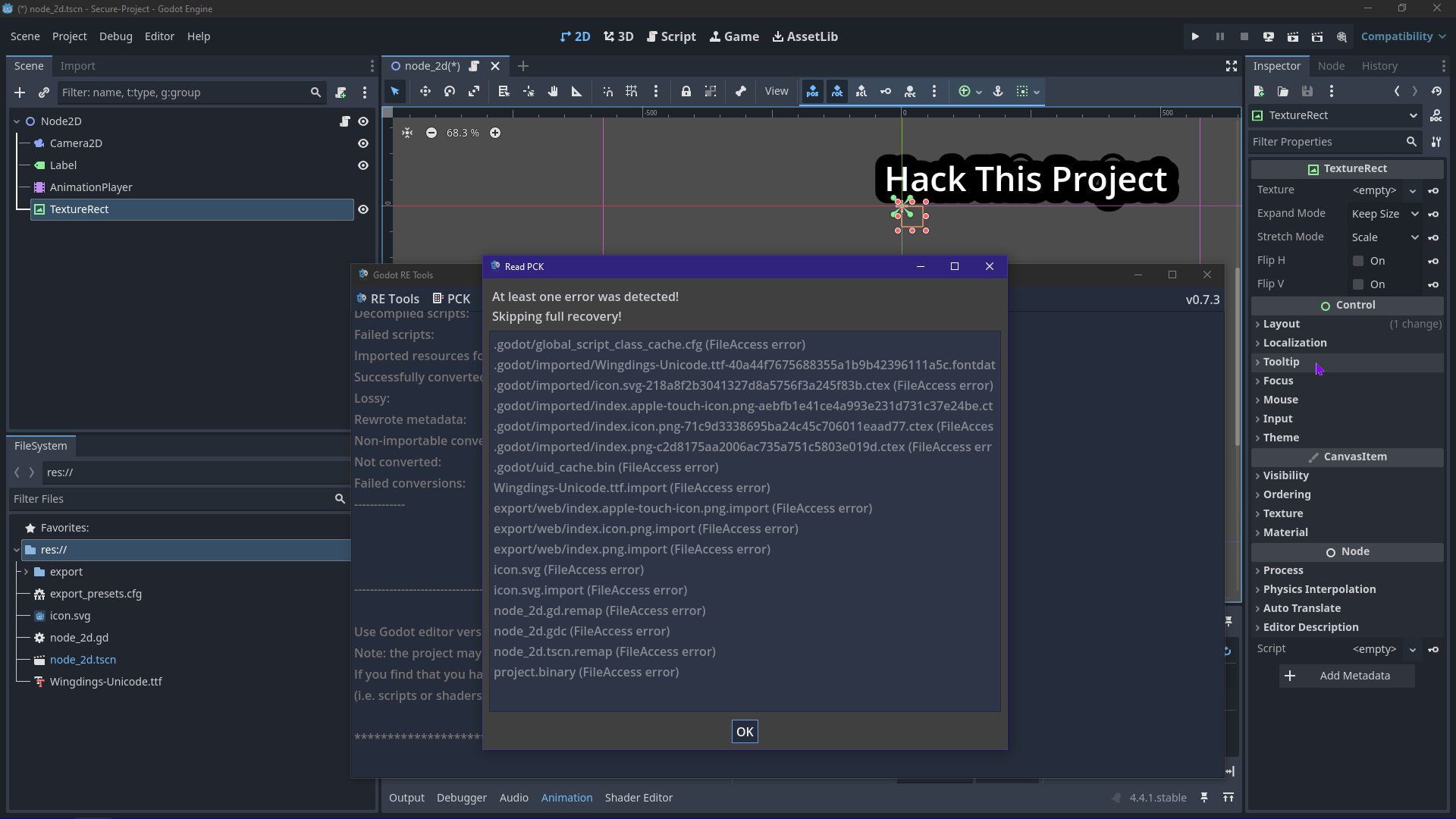Open the Project menu
The width and height of the screenshot is (1456, 819).
pos(69,36)
